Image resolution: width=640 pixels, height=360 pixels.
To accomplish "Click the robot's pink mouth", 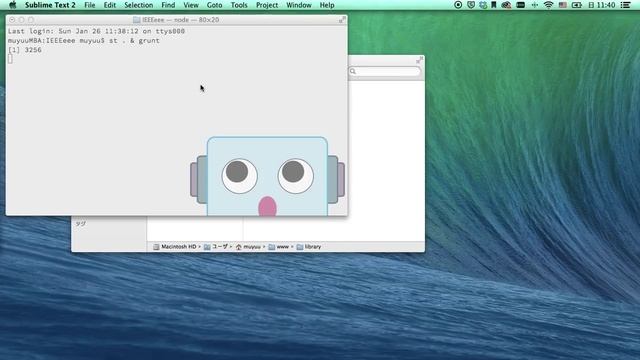I will pos(267,206).
